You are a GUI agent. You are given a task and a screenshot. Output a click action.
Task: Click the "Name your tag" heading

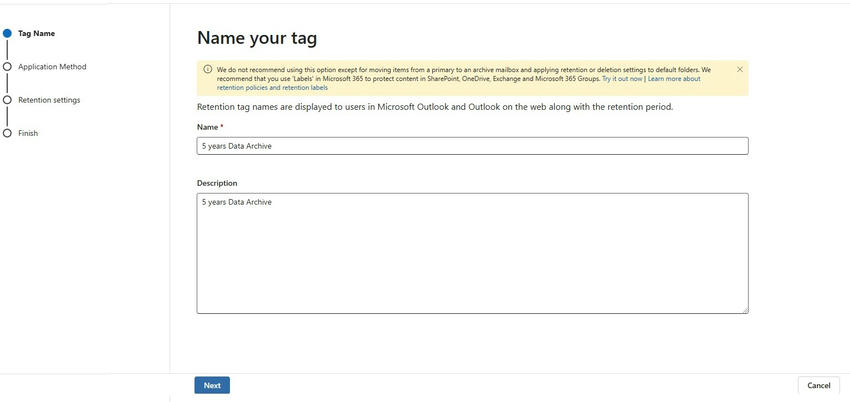[257, 38]
